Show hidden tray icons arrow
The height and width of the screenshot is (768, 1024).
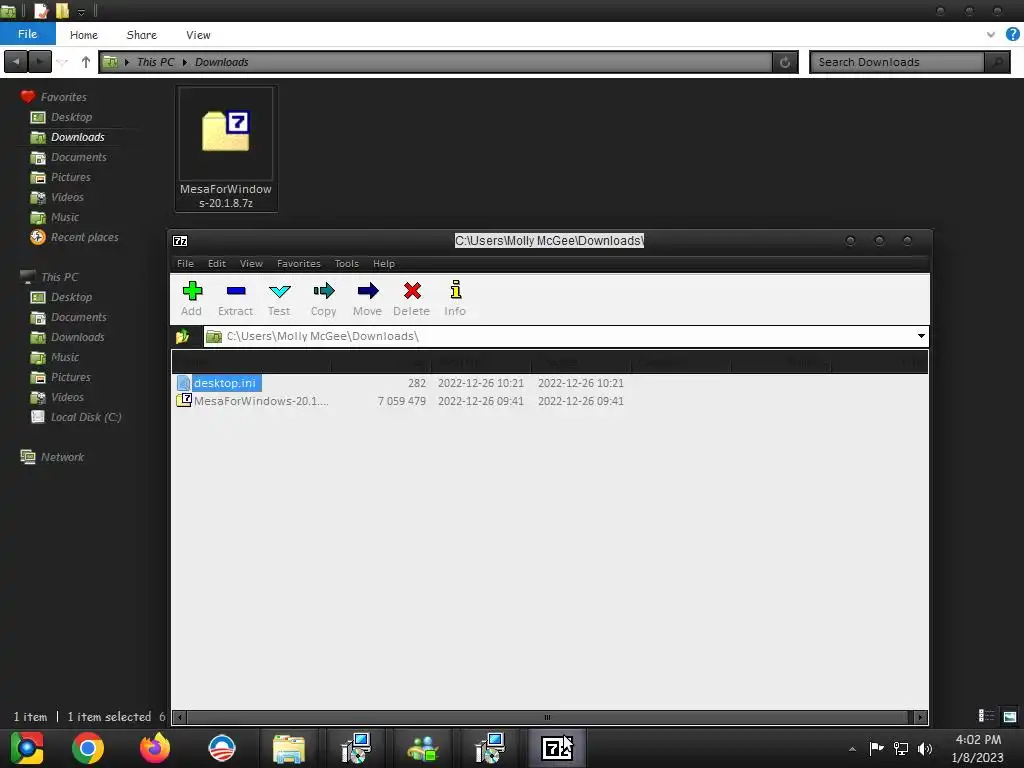852,749
